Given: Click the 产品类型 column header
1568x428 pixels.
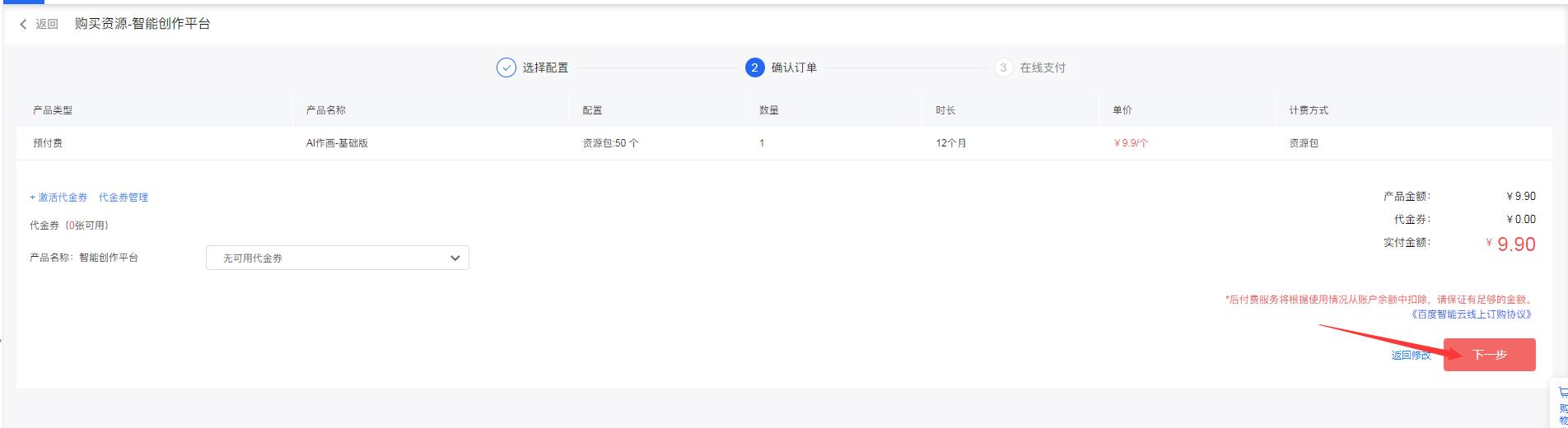Looking at the screenshot, I should point(53,110).
